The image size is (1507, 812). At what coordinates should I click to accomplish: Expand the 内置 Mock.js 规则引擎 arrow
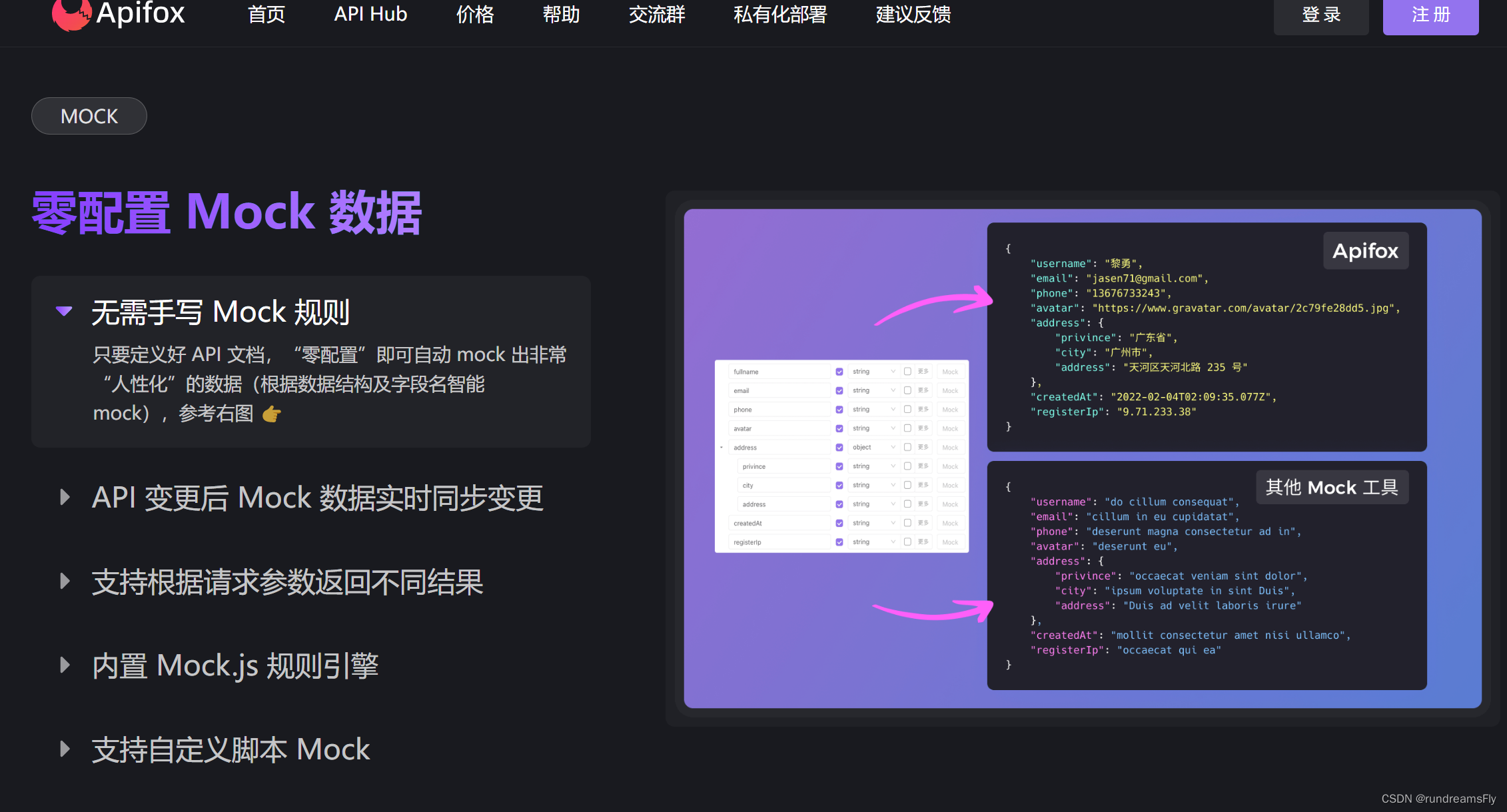[65, 665]
